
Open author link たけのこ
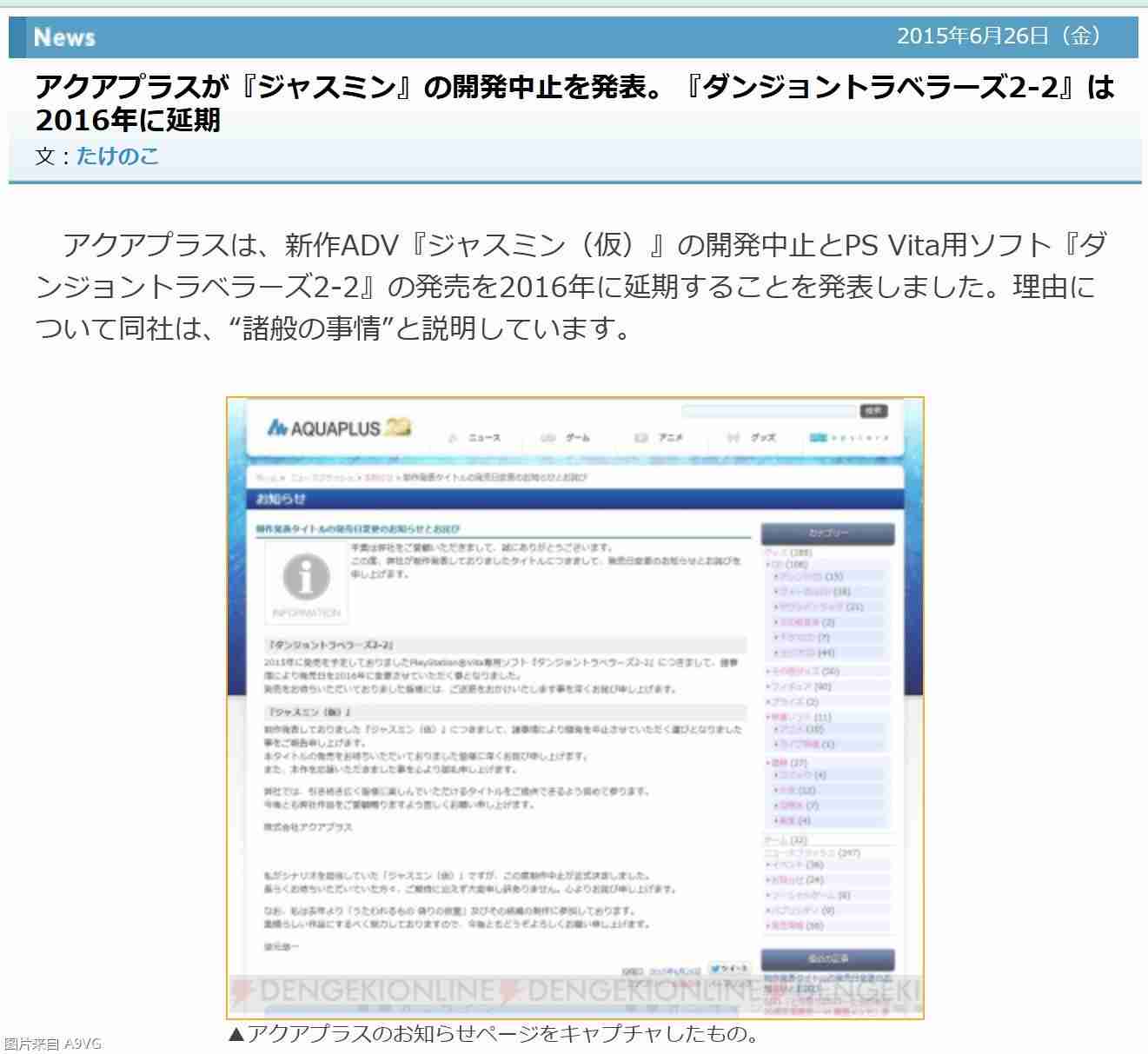[x=117, y=156]
